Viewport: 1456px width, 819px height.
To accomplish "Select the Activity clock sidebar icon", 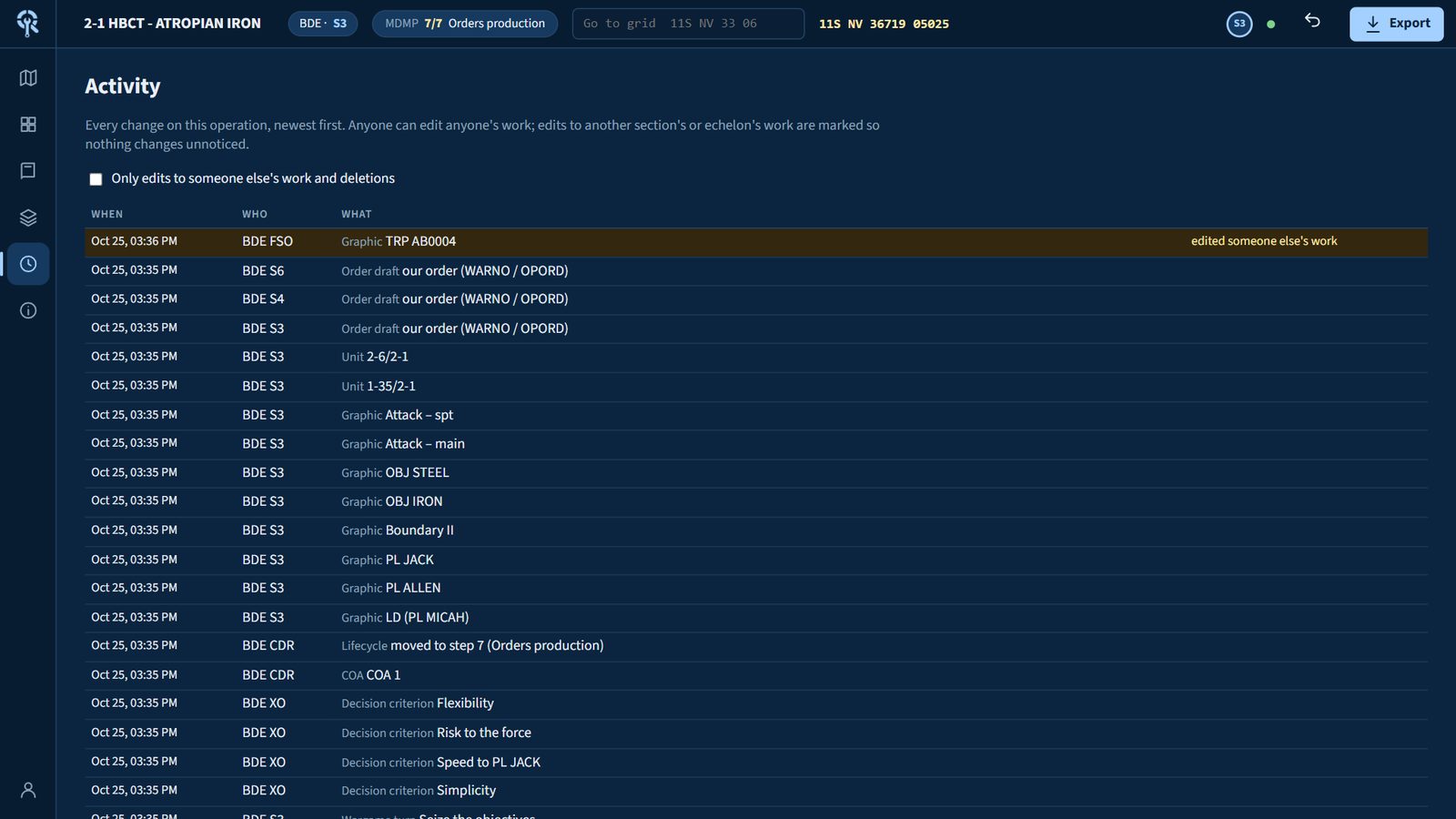I will 28,264.
